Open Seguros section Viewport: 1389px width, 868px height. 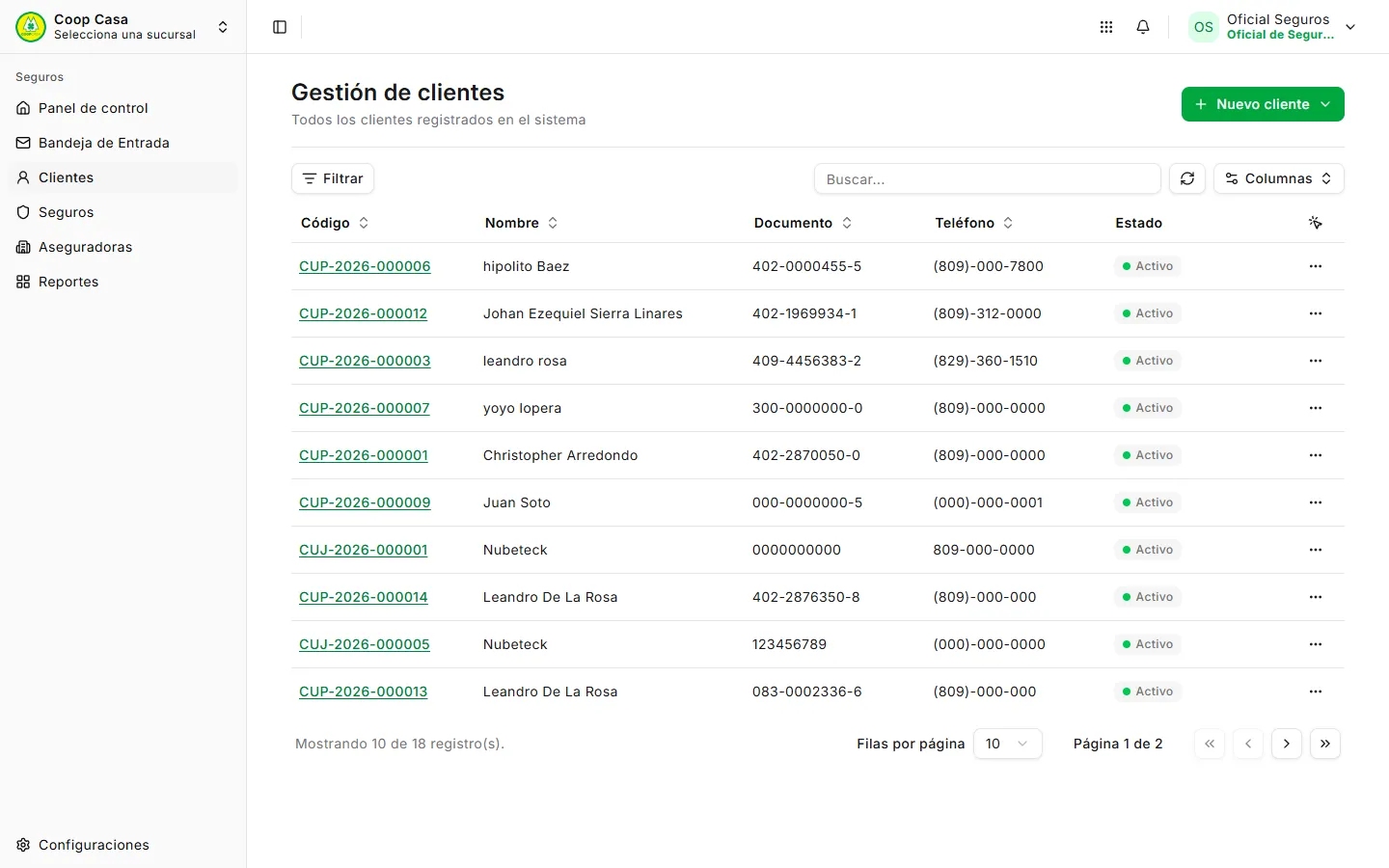point(123,212)
